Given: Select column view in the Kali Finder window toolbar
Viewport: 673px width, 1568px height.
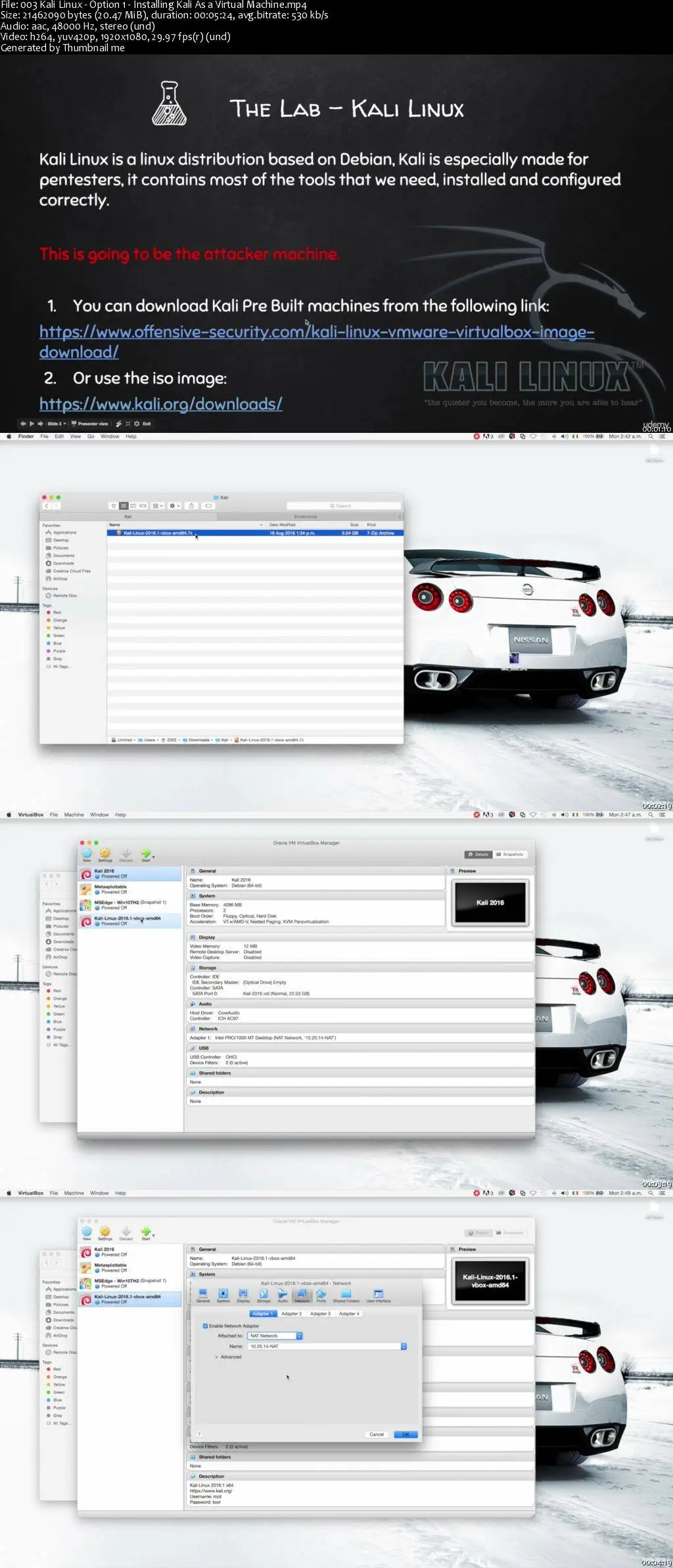Looking at the screenshot, I should (133, 506).
